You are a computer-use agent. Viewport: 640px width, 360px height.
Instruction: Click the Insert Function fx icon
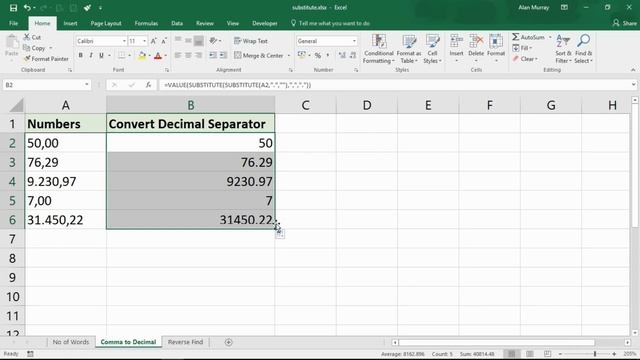tap(148, 85)
